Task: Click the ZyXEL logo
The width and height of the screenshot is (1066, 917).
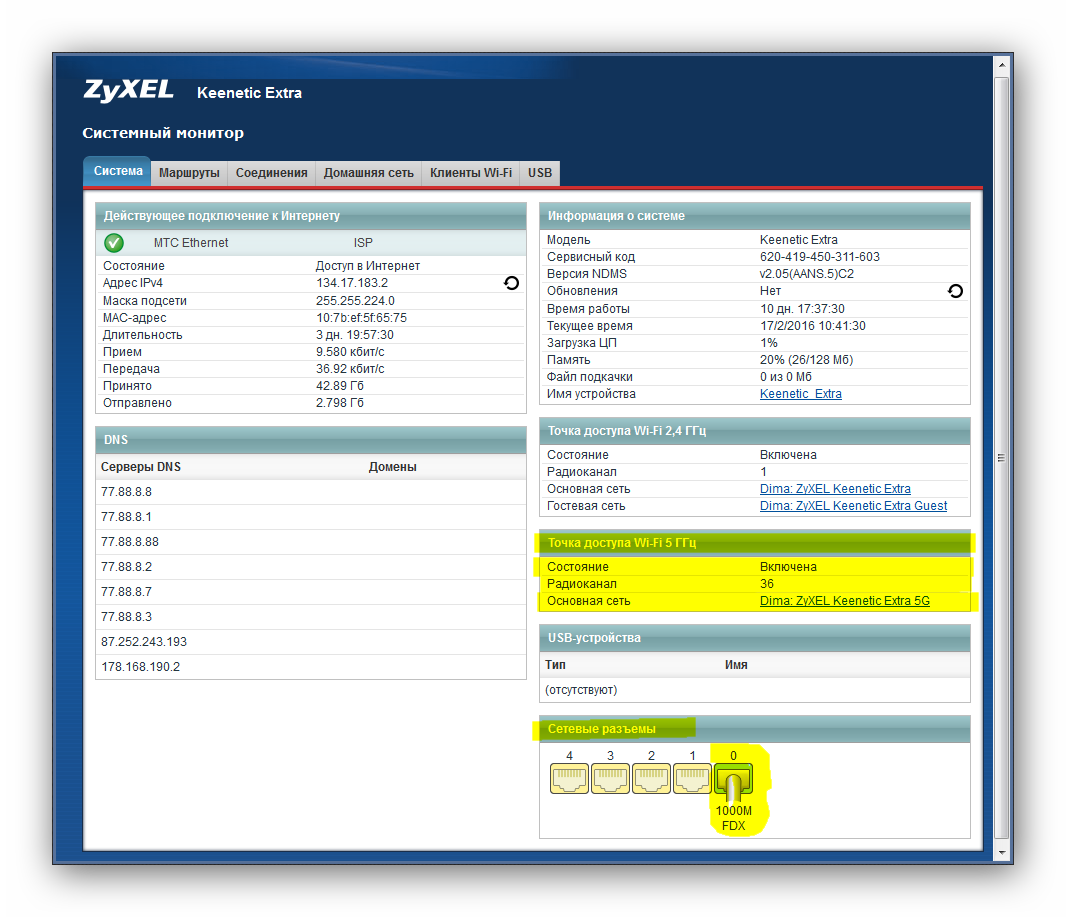Action: point(128,90)
